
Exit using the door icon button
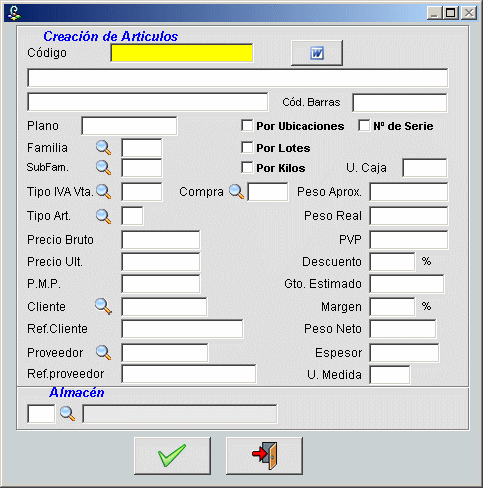(x=264, y=456)
